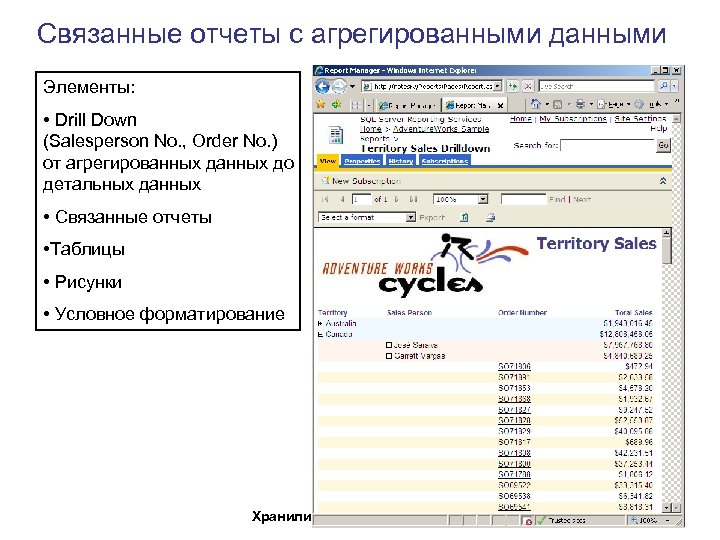Open the My Subscriptions link

point(573,118)
